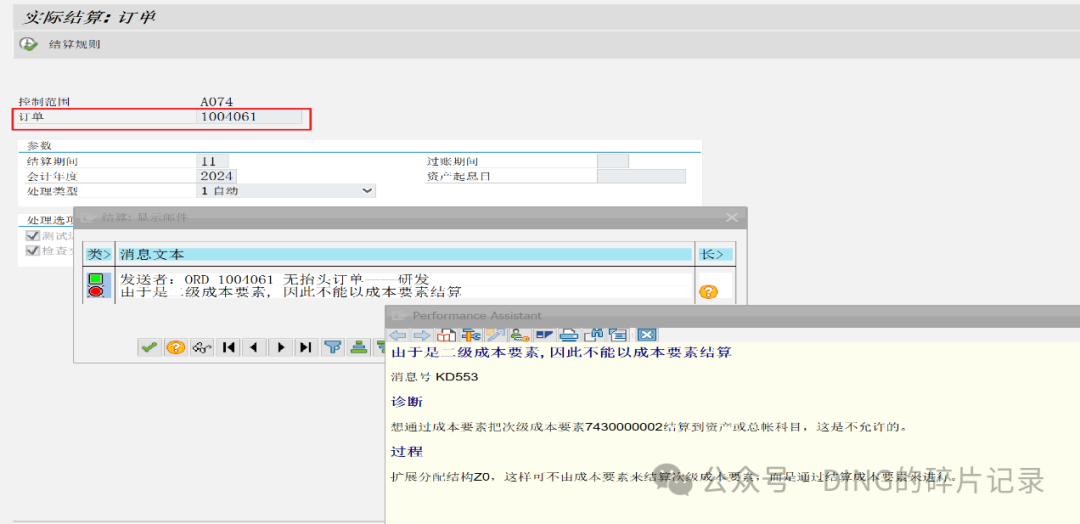Click the message number text KD553
Image resolution: width=1080 pixels, height=524 pixels.
pyautogui.click(x=457, y=377)
